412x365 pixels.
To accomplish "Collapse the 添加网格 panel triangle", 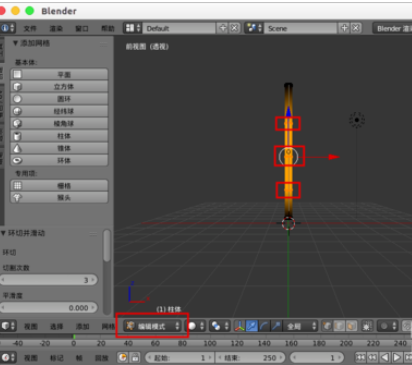I will (x=15, y=43).
